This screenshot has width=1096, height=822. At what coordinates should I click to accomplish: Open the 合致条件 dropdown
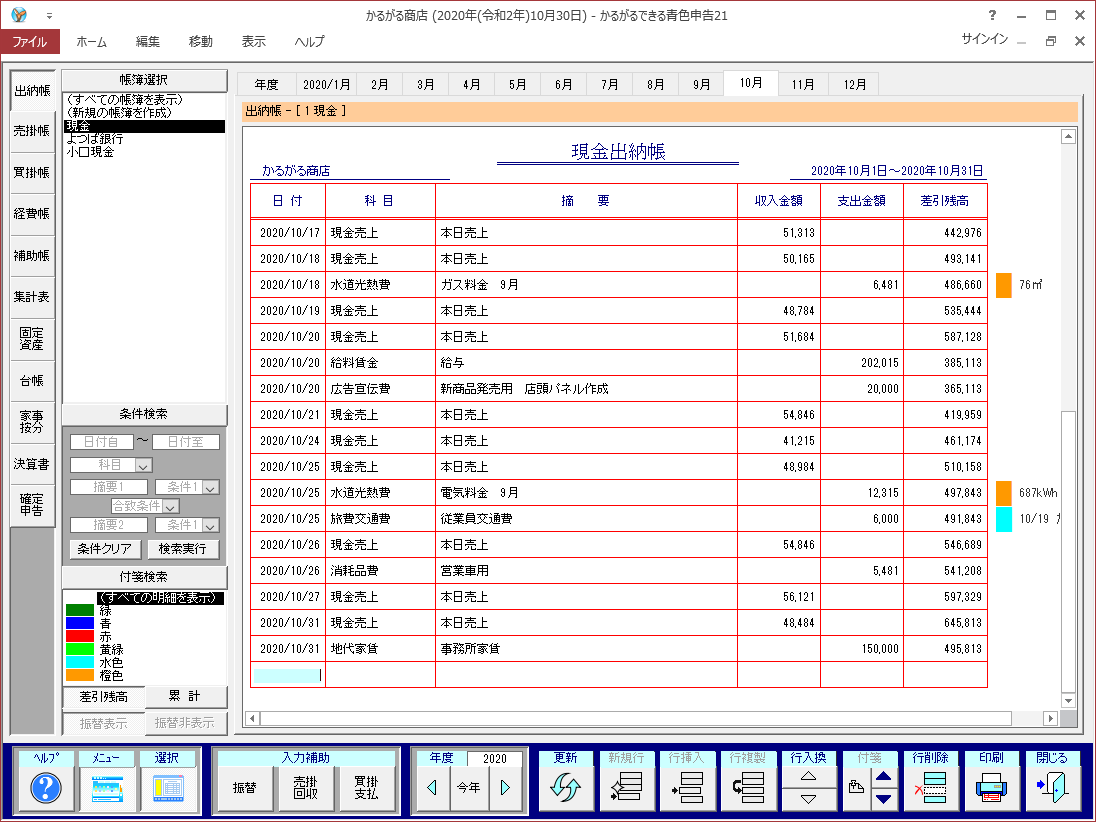click(x=171, y=506)
